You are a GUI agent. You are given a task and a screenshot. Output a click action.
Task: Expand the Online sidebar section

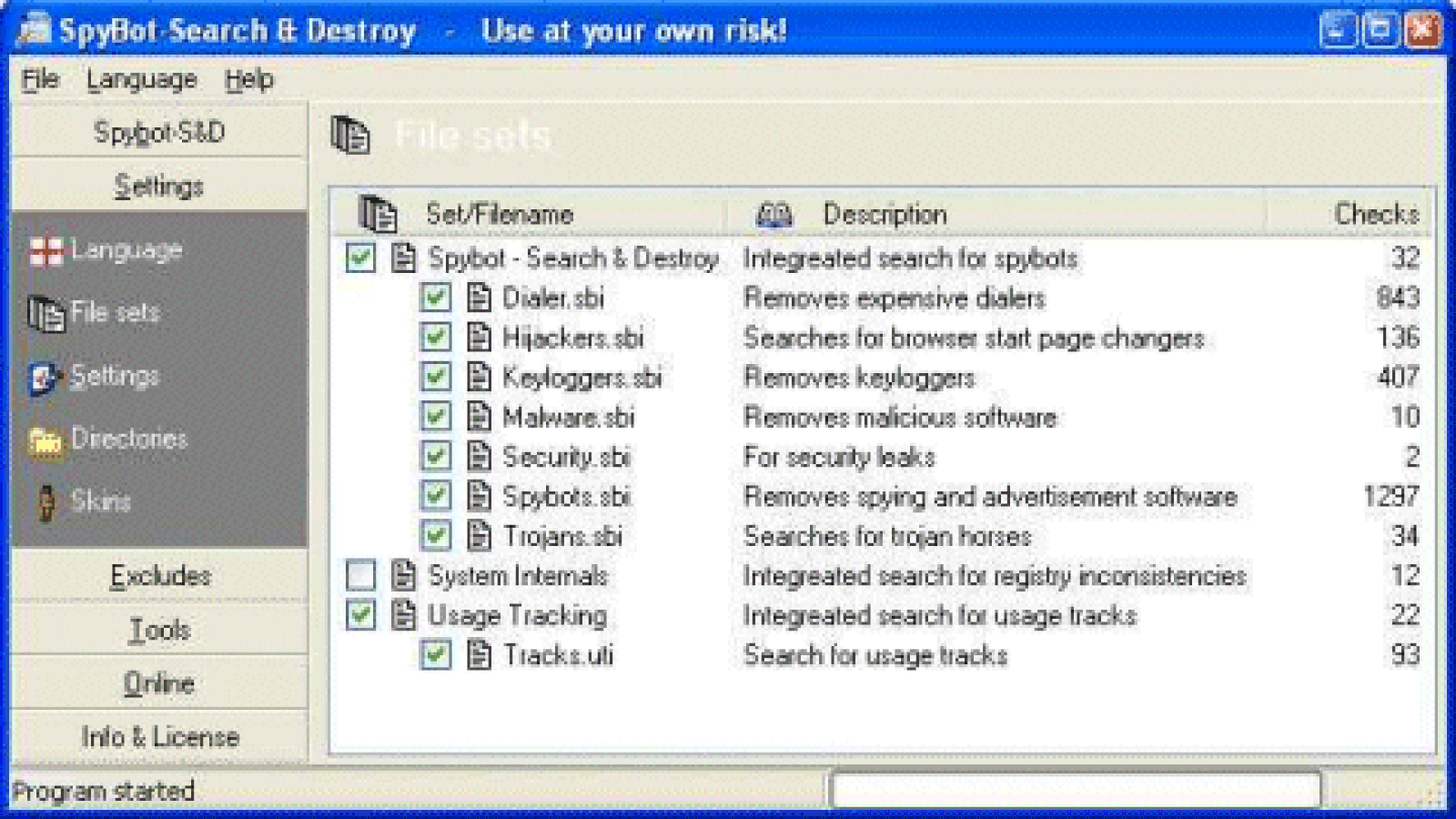click(159, 683)
